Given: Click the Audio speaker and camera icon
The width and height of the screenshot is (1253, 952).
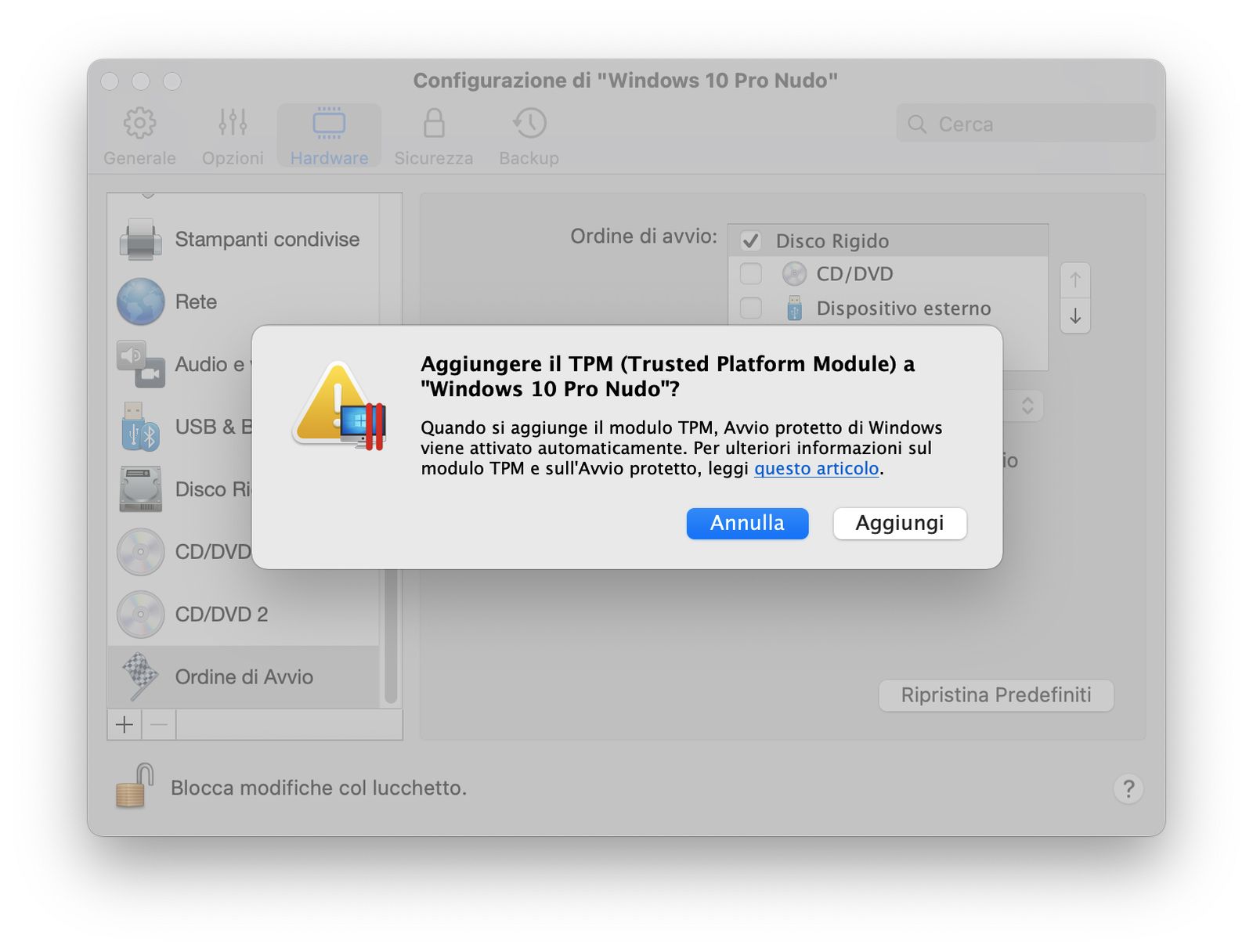Looking at the screenshot, I should 141,364.
